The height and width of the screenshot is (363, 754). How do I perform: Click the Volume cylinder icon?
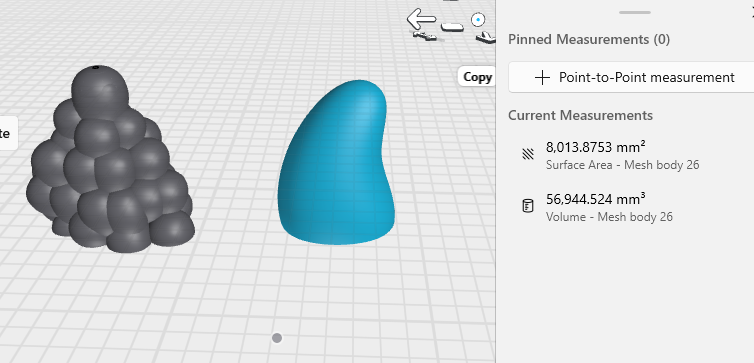(528, 206)
